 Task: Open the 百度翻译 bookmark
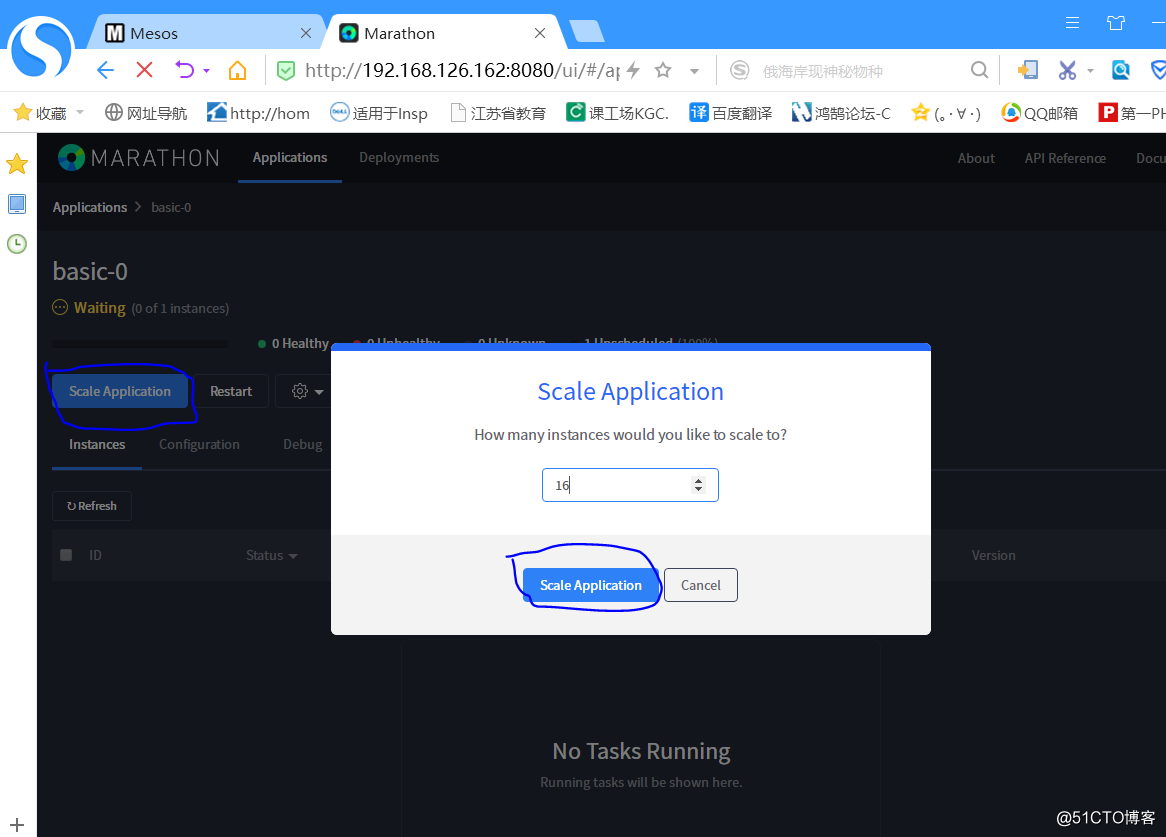point(730,113)
